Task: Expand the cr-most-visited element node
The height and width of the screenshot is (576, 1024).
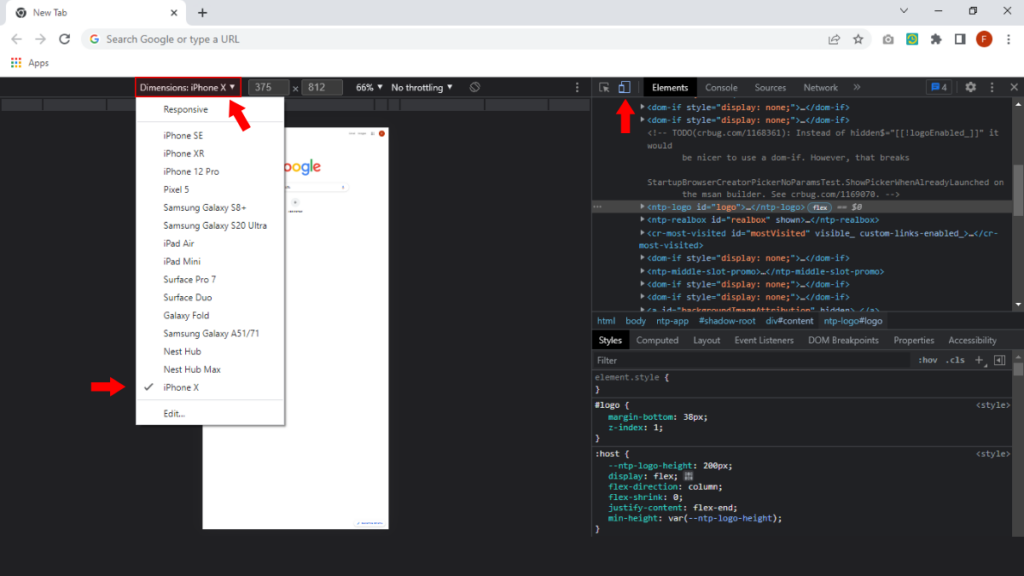Action: point(642,233)
